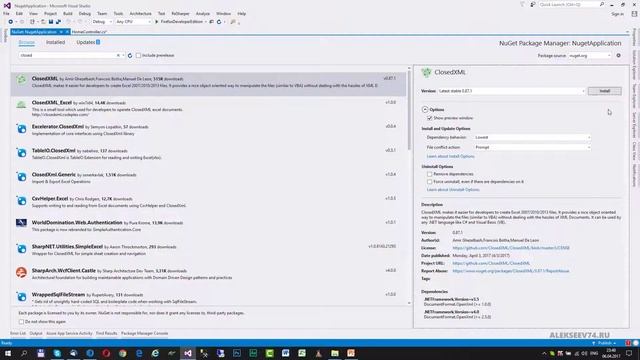This screenshot has width=640, height=360.
Task: Open the Build menu
Action: [x=68, y=13]
